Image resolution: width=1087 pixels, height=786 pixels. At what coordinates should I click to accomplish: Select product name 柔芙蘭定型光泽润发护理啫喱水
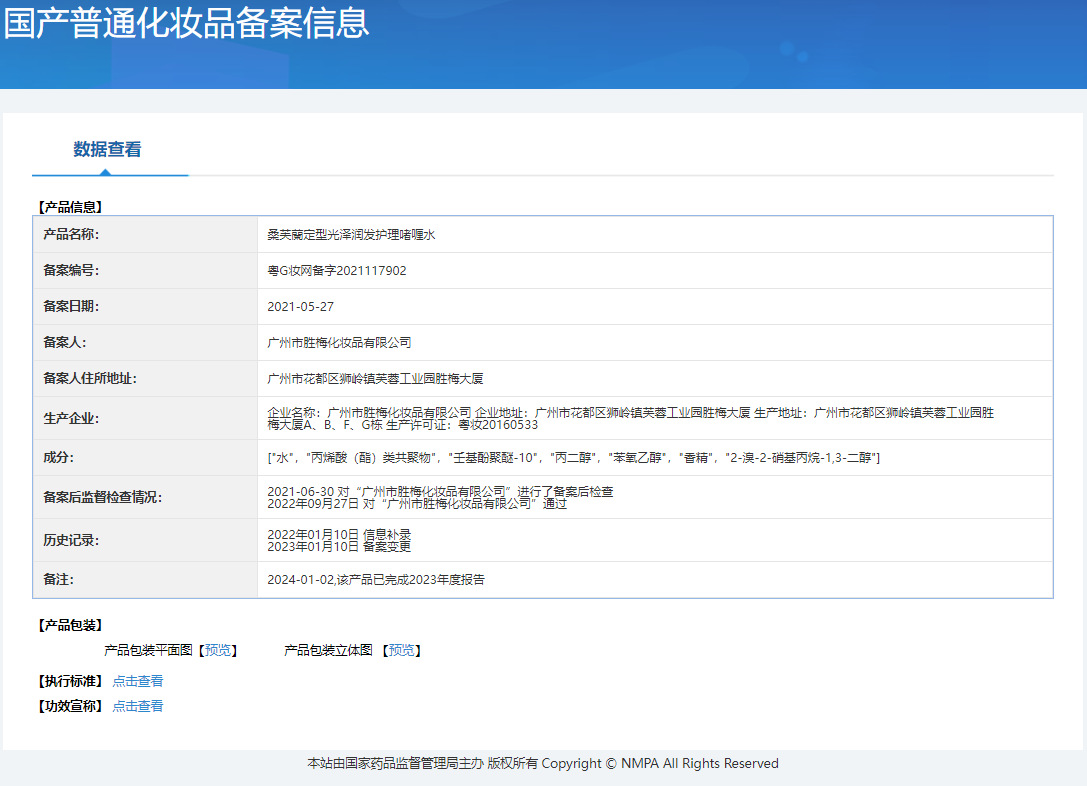(x=351, y=235)
